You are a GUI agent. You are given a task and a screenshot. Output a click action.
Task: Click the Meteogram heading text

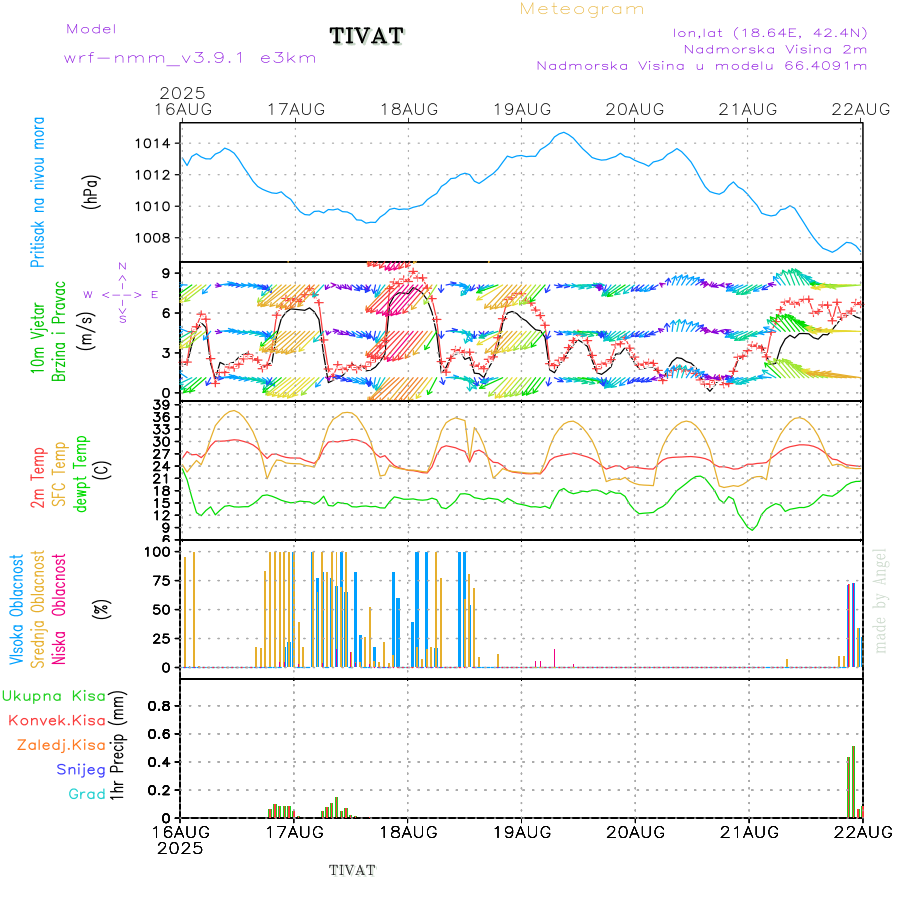coord(582,9)
